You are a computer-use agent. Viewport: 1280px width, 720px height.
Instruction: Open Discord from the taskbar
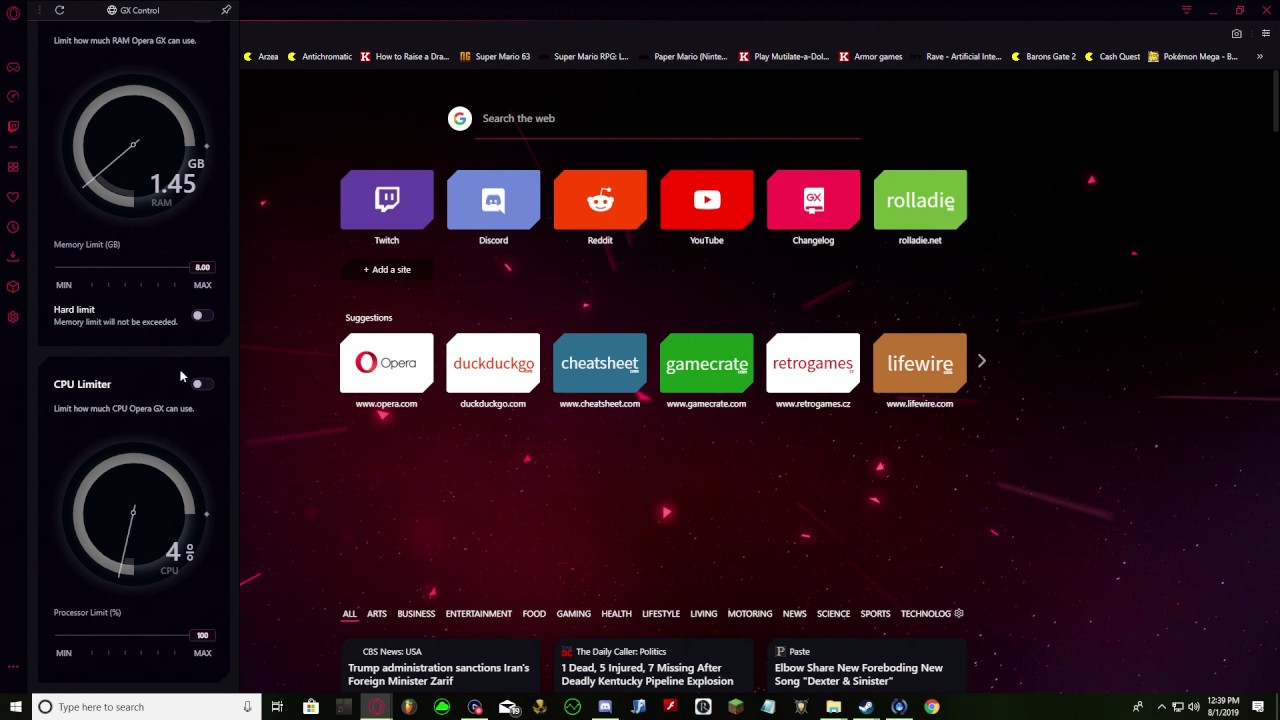click(605, 707)
